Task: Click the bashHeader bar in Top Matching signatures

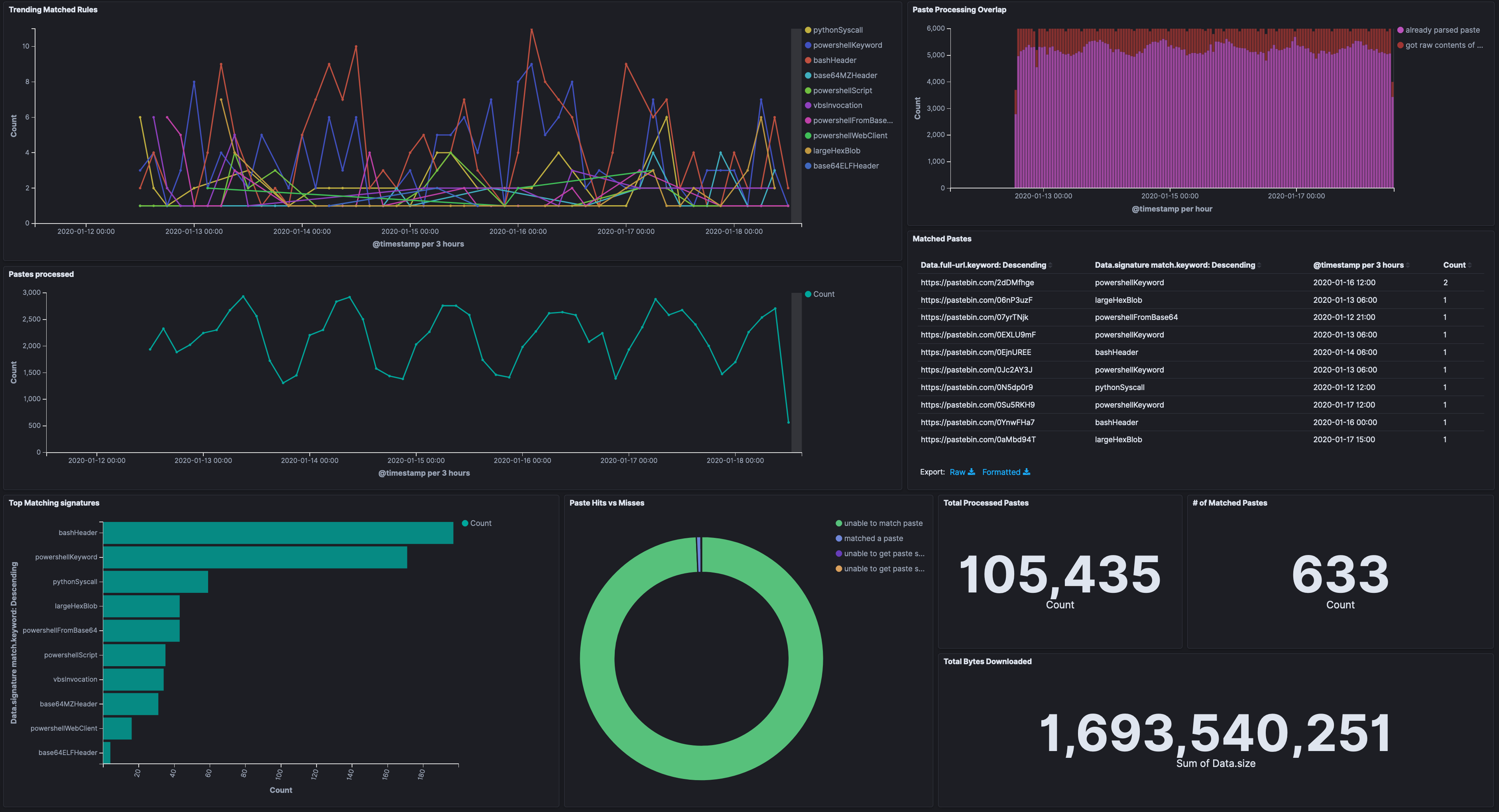Action: (278, 533)
